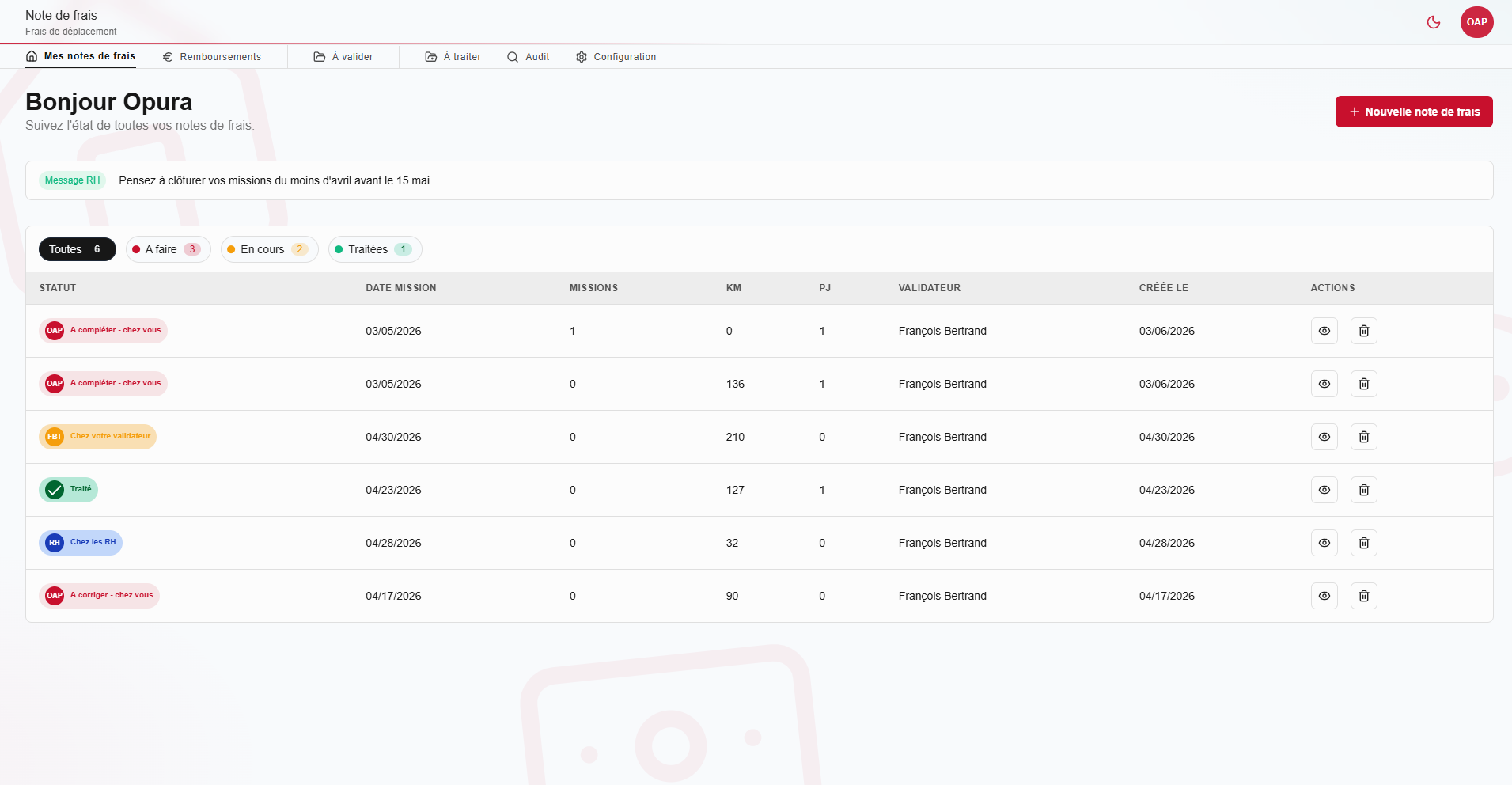View the 04/30/2026 mission note
The width and height of the screenshot is (1512, 785).
coord(1324,437)
